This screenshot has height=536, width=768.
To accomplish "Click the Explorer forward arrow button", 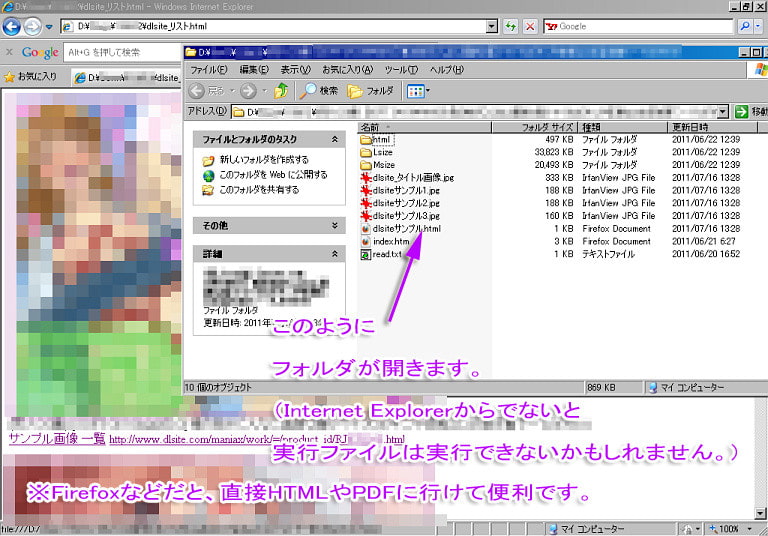I will coord(248,91).
